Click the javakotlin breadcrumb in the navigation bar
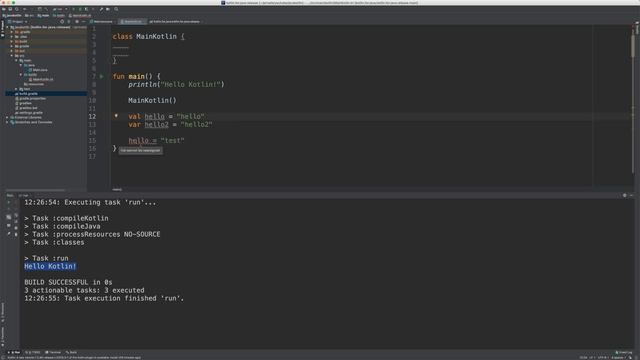Image resolution: width=640 pixels, height=360 pixels. pos(12,16)
